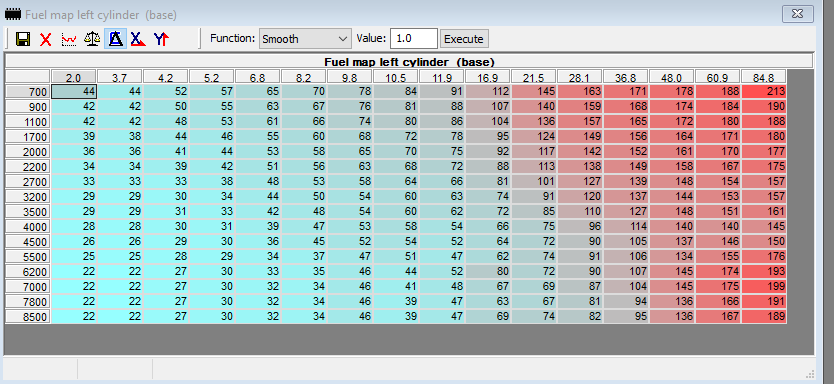Open the Function dropdown showing Smooth
The height and width of the screenshot is (384, 834).
click(305, 39)
